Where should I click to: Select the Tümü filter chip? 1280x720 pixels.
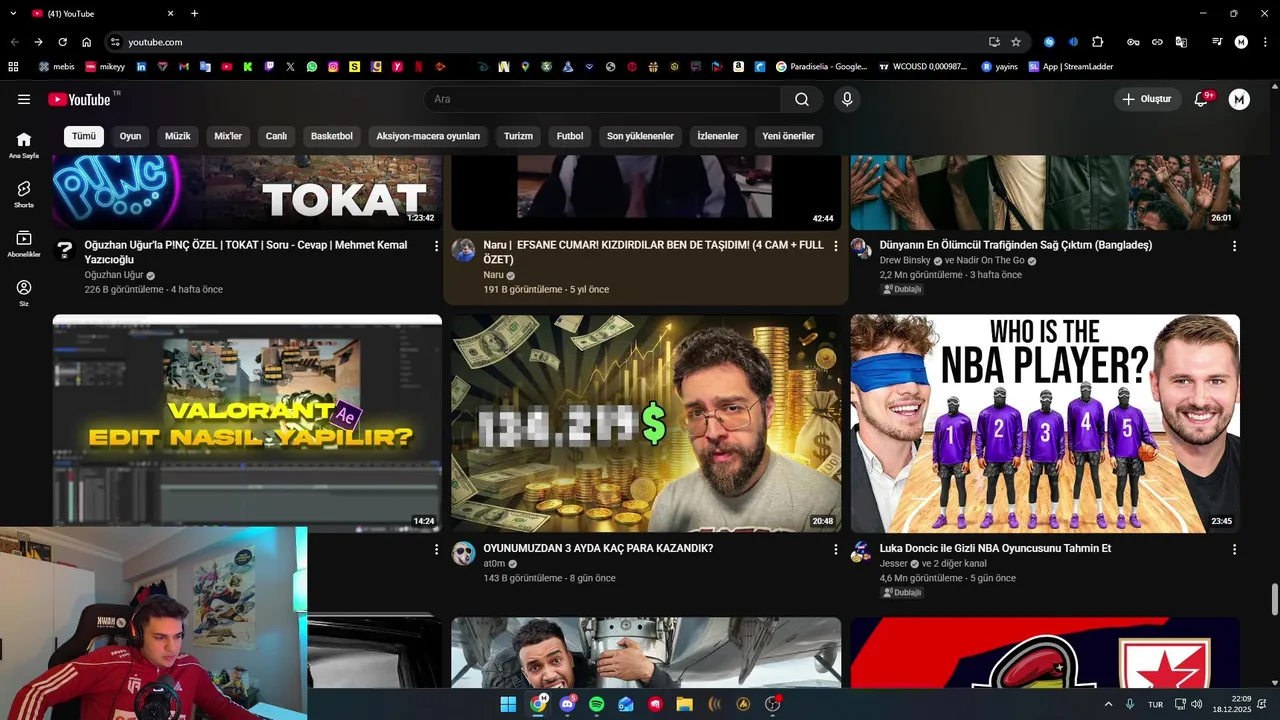point(84,136)
